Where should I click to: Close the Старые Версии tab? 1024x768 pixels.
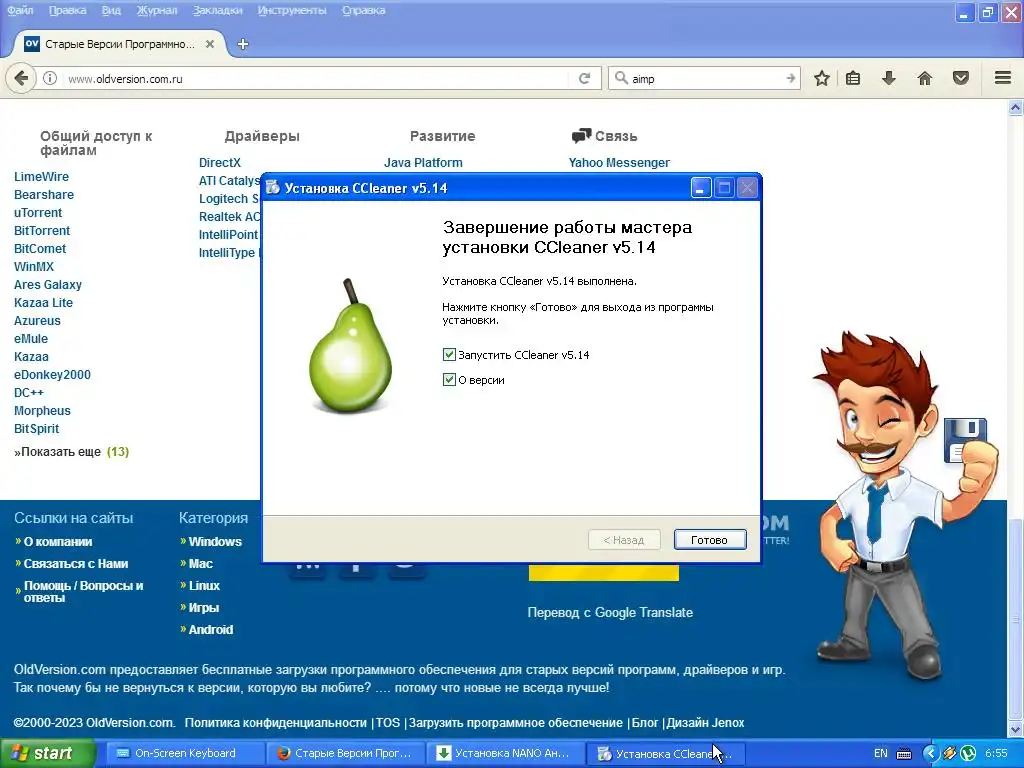coord(210,44)
